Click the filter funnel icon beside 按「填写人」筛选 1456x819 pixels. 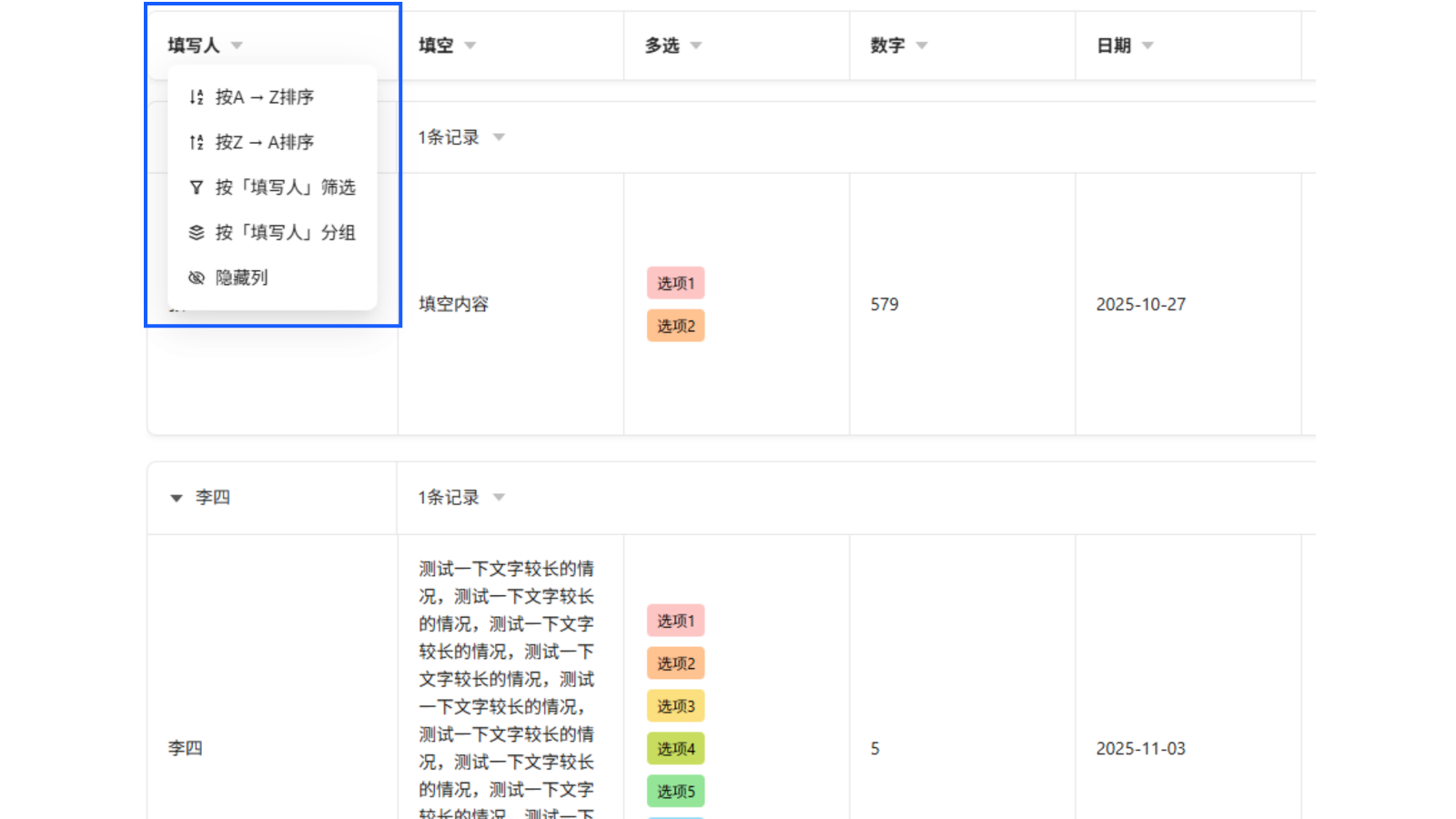[196, 187]
